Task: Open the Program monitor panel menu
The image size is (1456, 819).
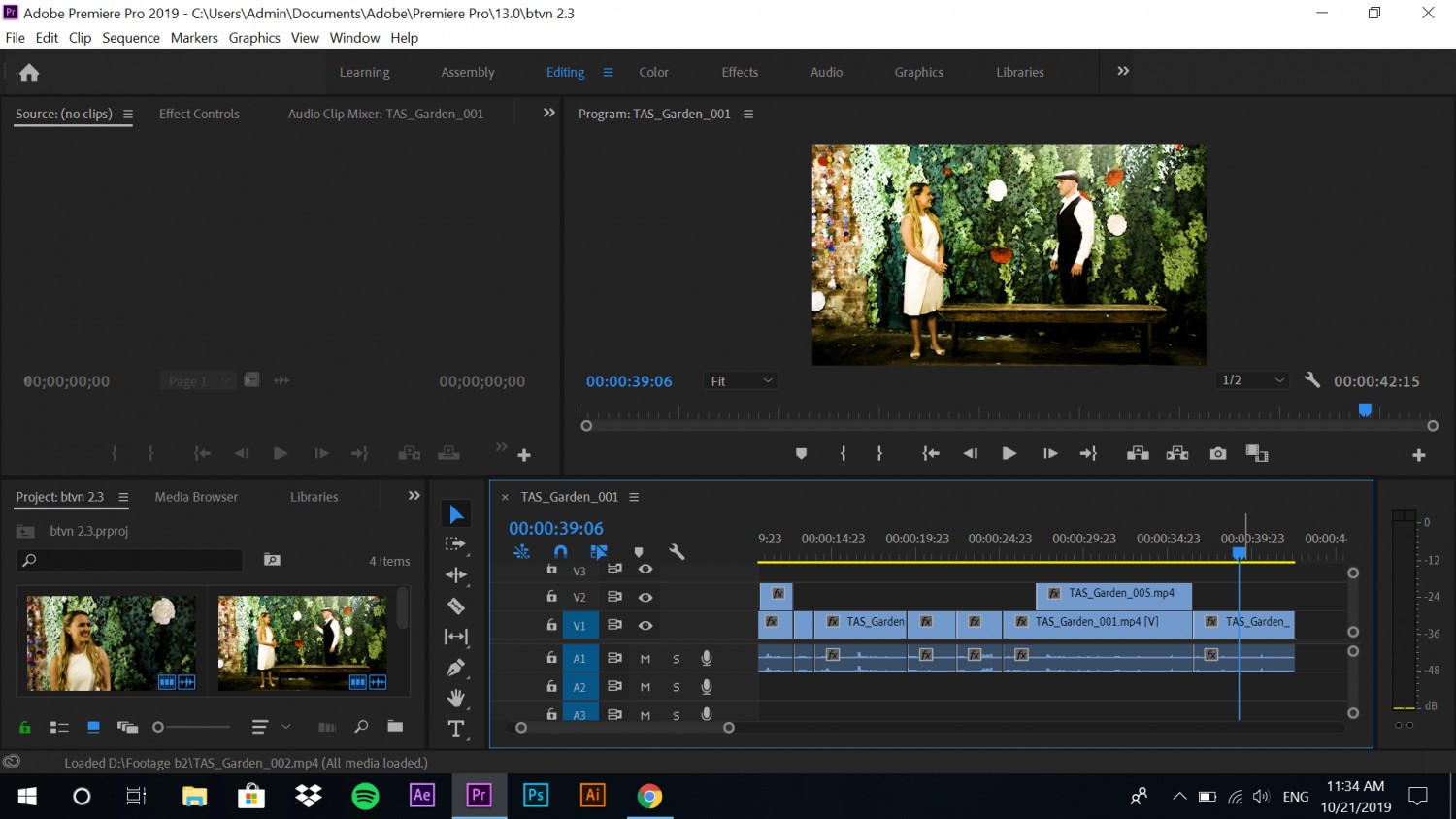Action: pyautogui.click(x=748, y=114)
